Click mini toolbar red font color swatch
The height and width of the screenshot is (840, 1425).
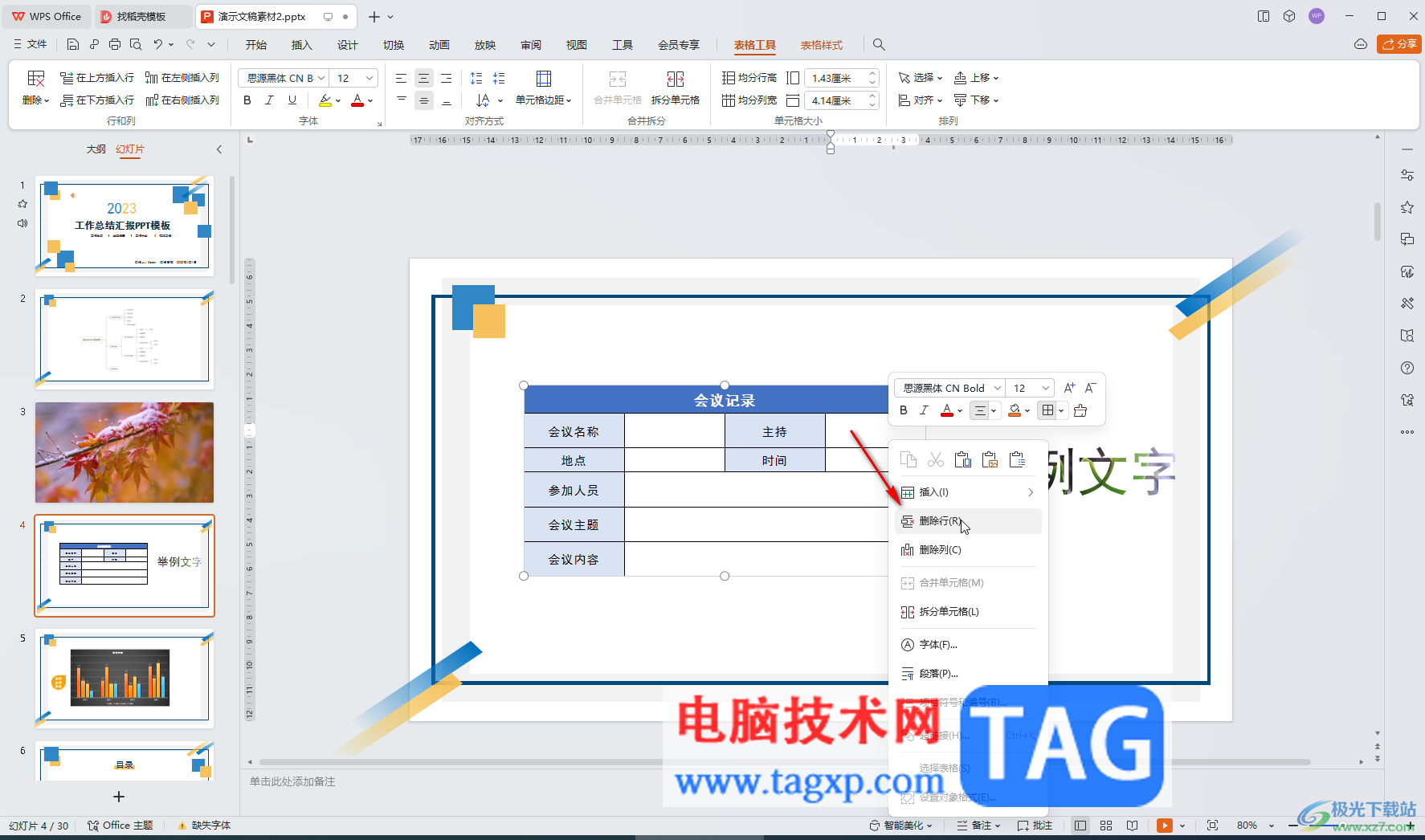coord(947,410)
